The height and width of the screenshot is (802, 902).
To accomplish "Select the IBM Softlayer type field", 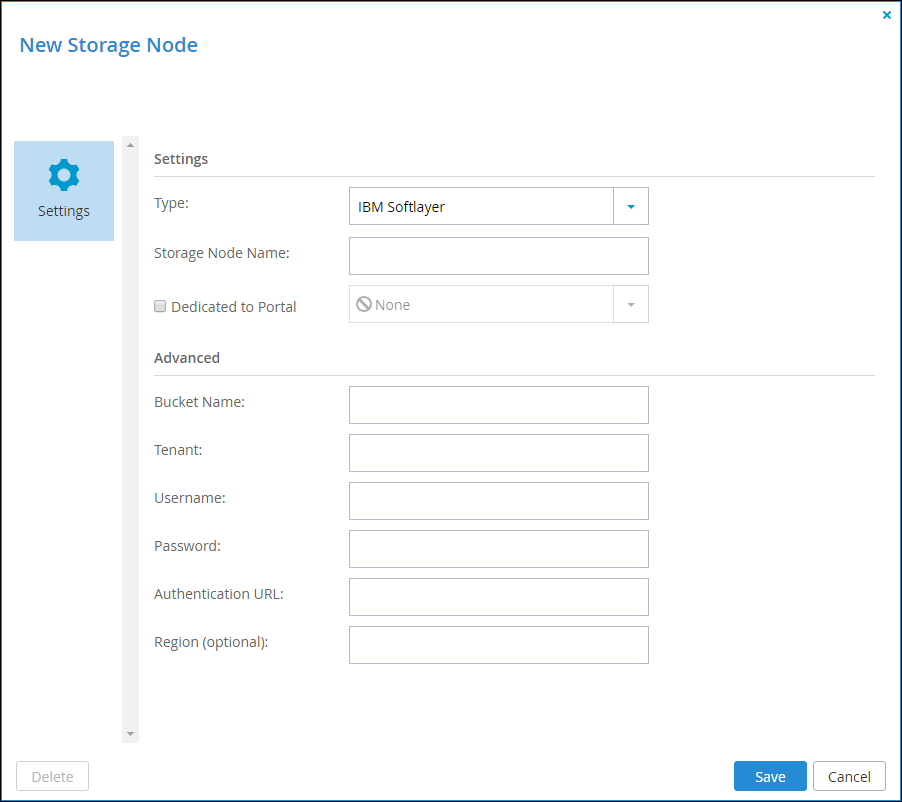I will coord(481,206).
